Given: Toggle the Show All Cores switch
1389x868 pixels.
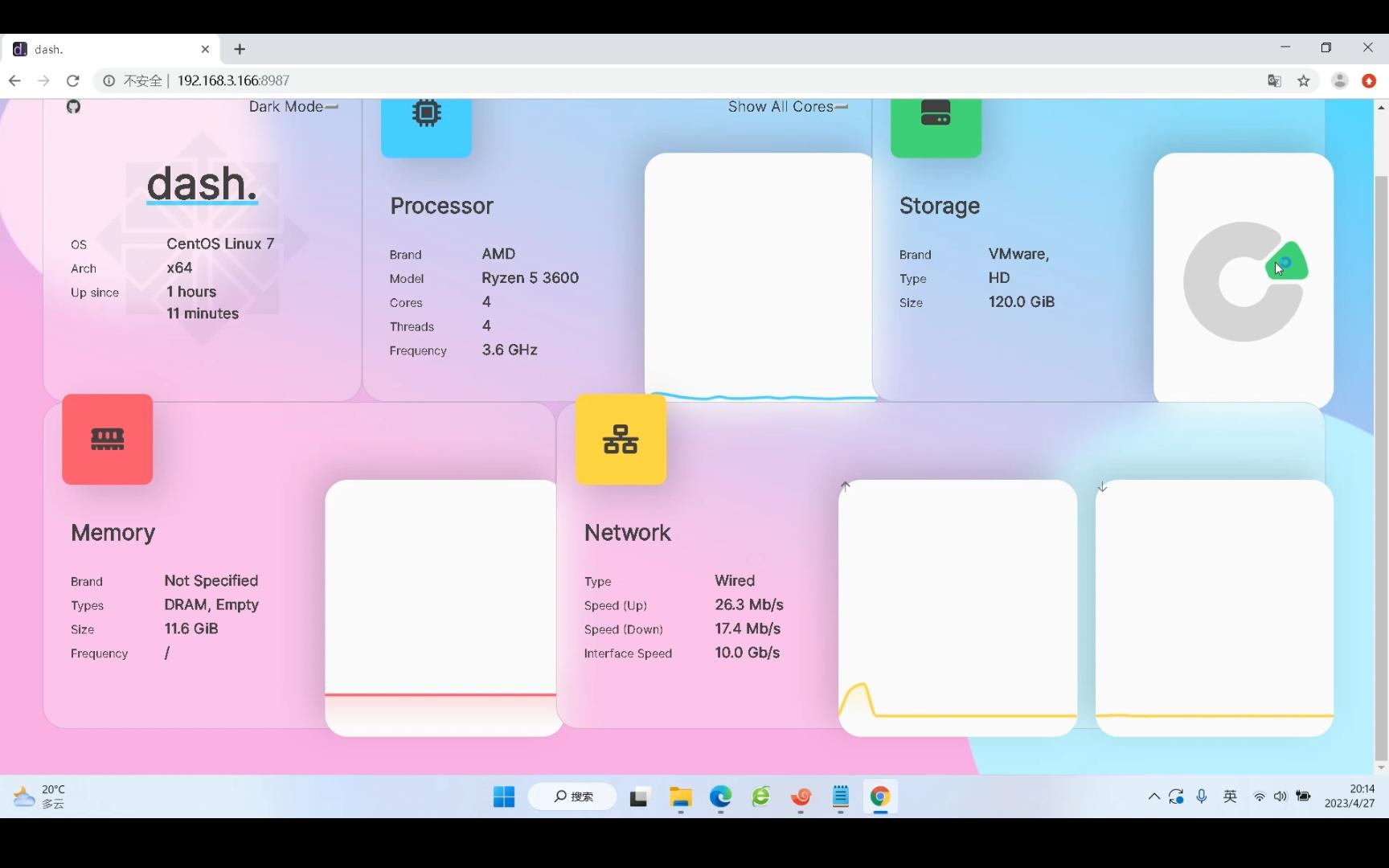Looking at the screenshot, I should (842, 107).
